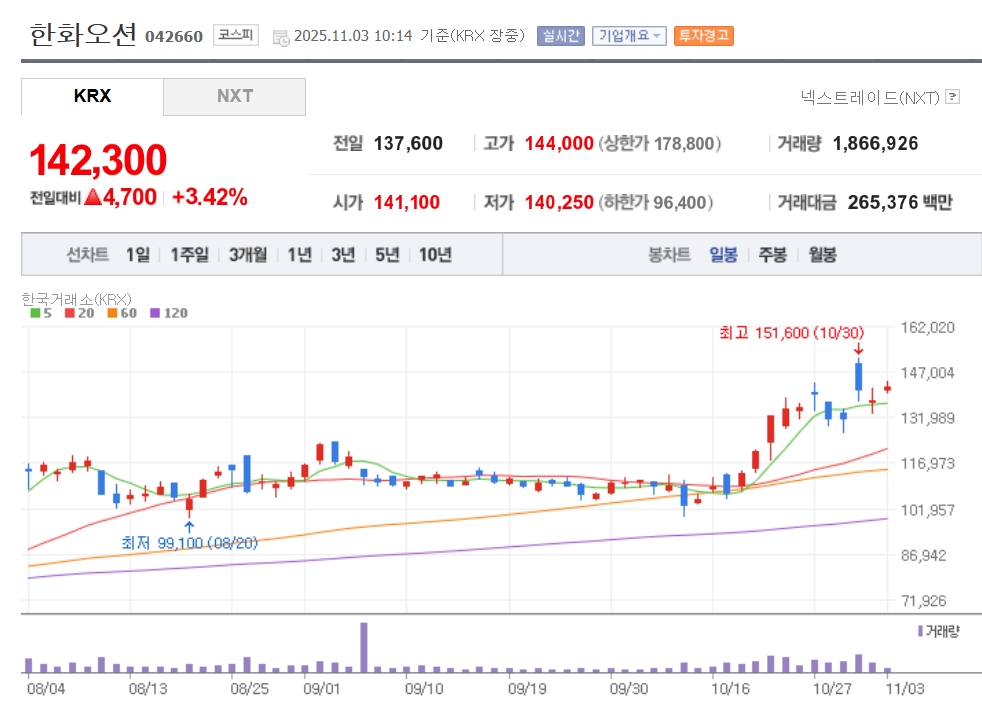The width and height of the screenshot is (982, 719).
Task: Click the volume value 1,866,926
Action: [x=876, y=143]
